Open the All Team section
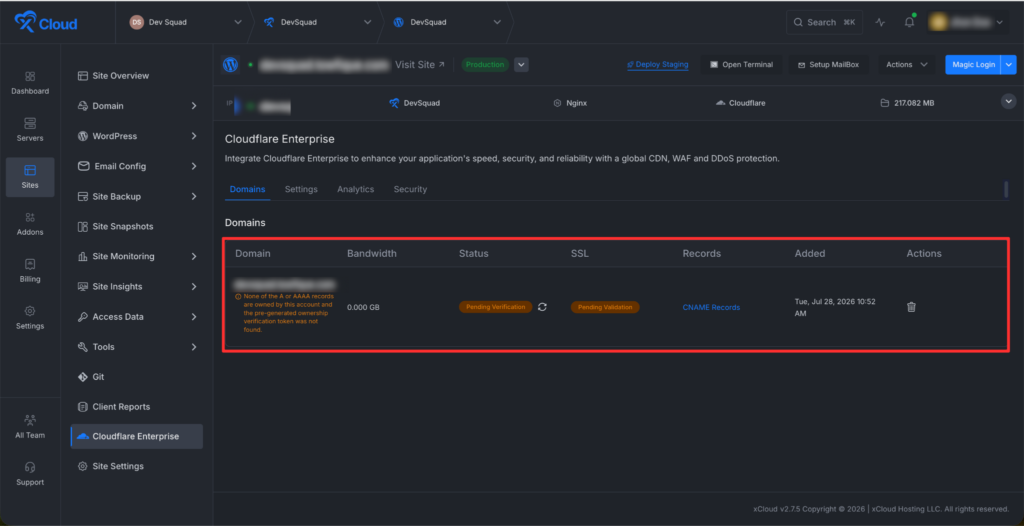 click(x=30, y=427)
